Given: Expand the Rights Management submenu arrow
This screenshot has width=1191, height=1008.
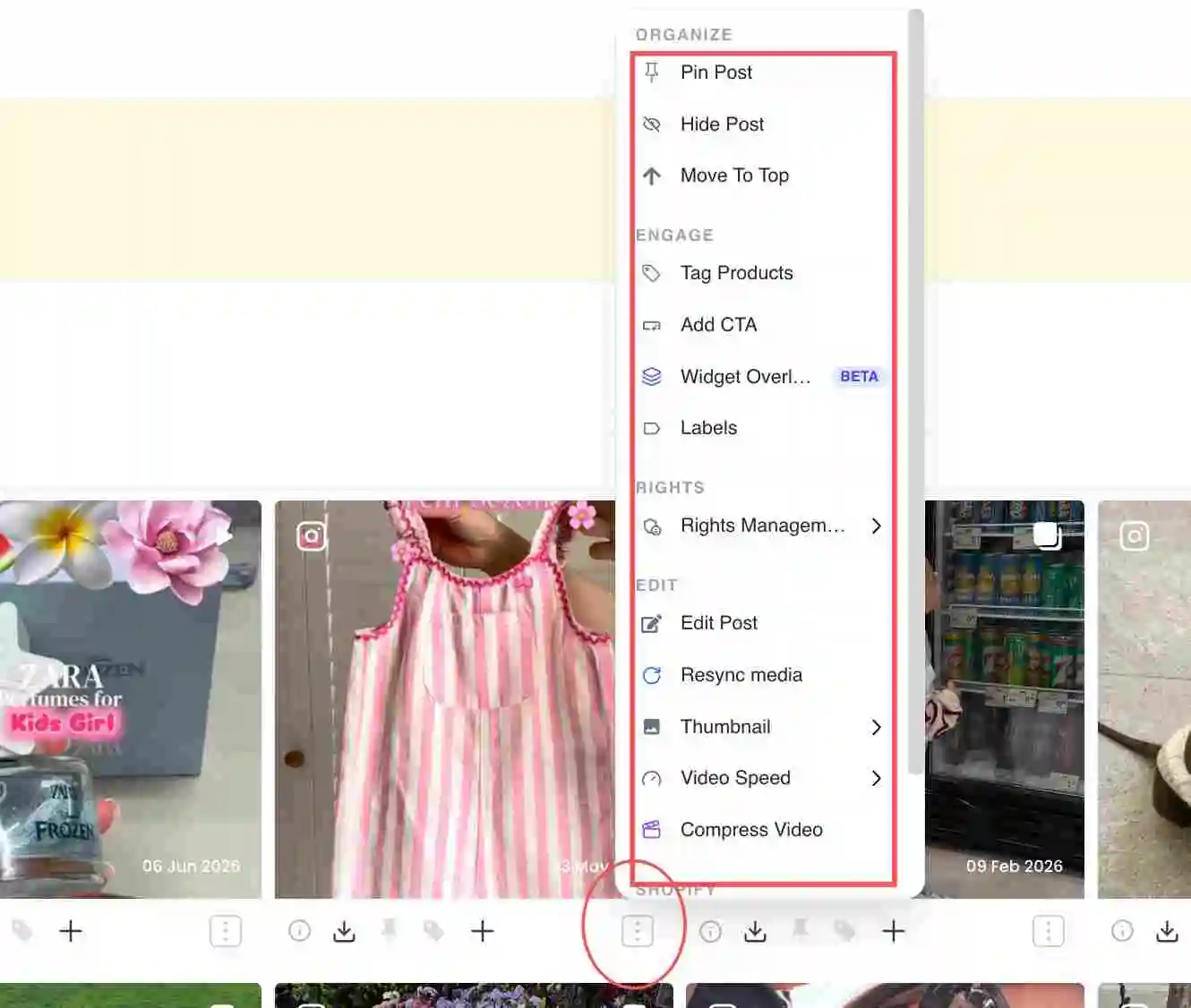Looking at the screenshot, I should click(876, 526).
